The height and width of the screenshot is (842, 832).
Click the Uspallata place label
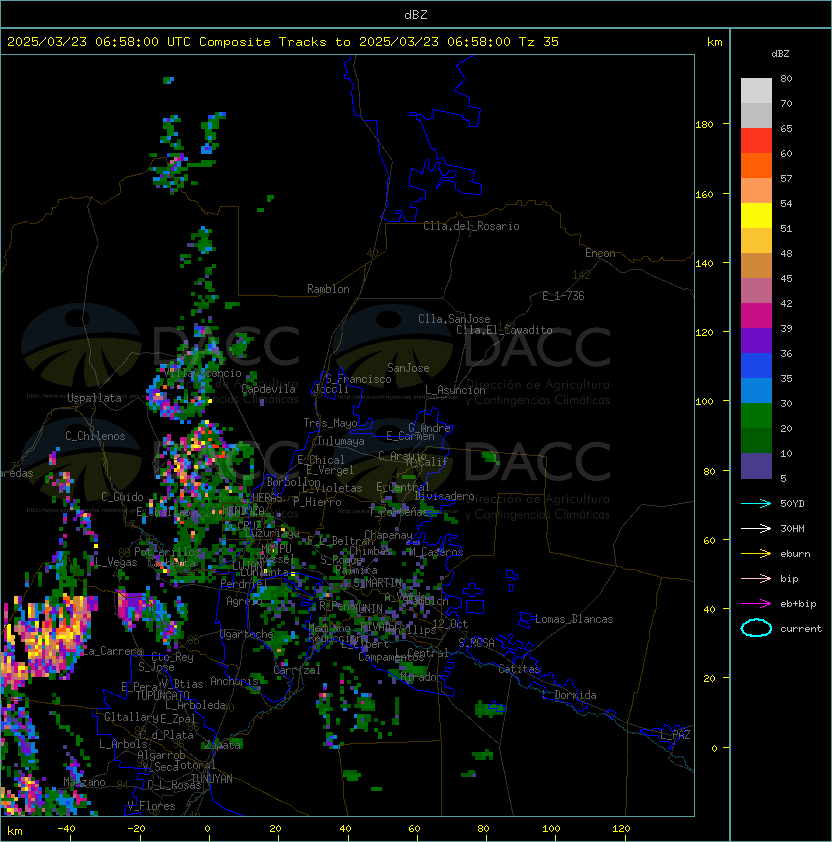pyautogui.click(x=94, y=398)
